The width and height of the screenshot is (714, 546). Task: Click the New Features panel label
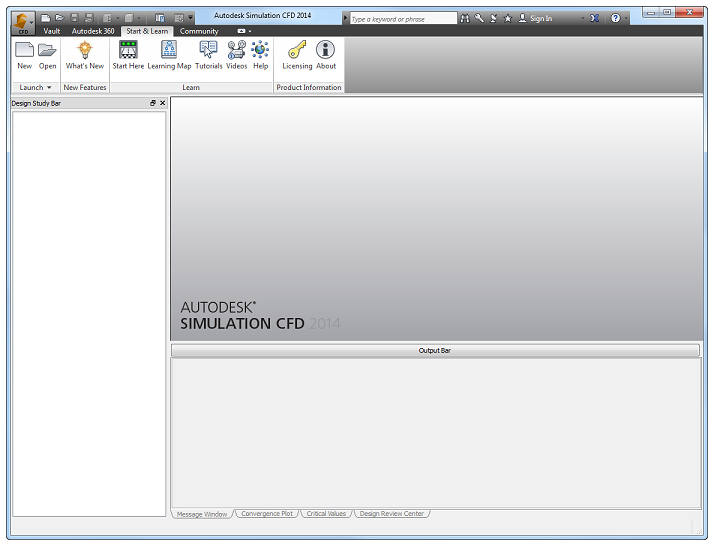(85, 87)
